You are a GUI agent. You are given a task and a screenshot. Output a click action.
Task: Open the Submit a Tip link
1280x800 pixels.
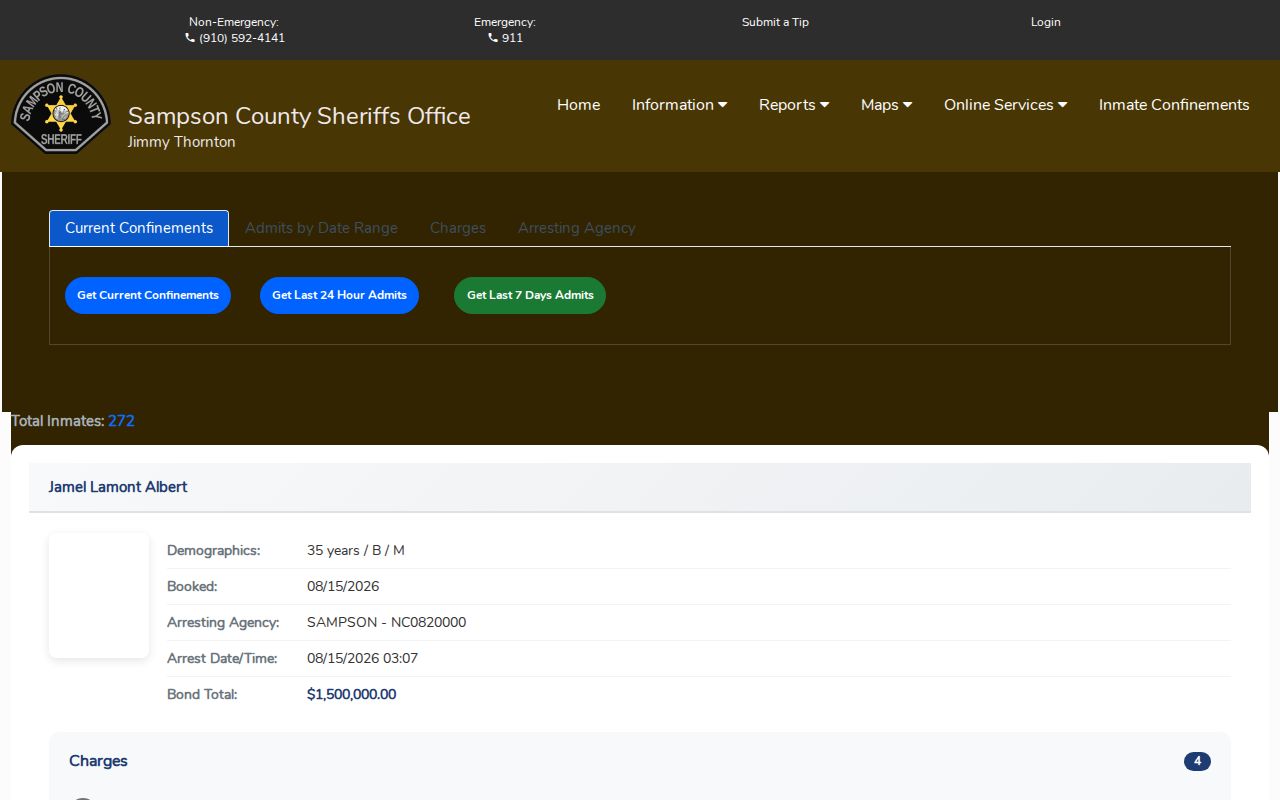[775, 22]
